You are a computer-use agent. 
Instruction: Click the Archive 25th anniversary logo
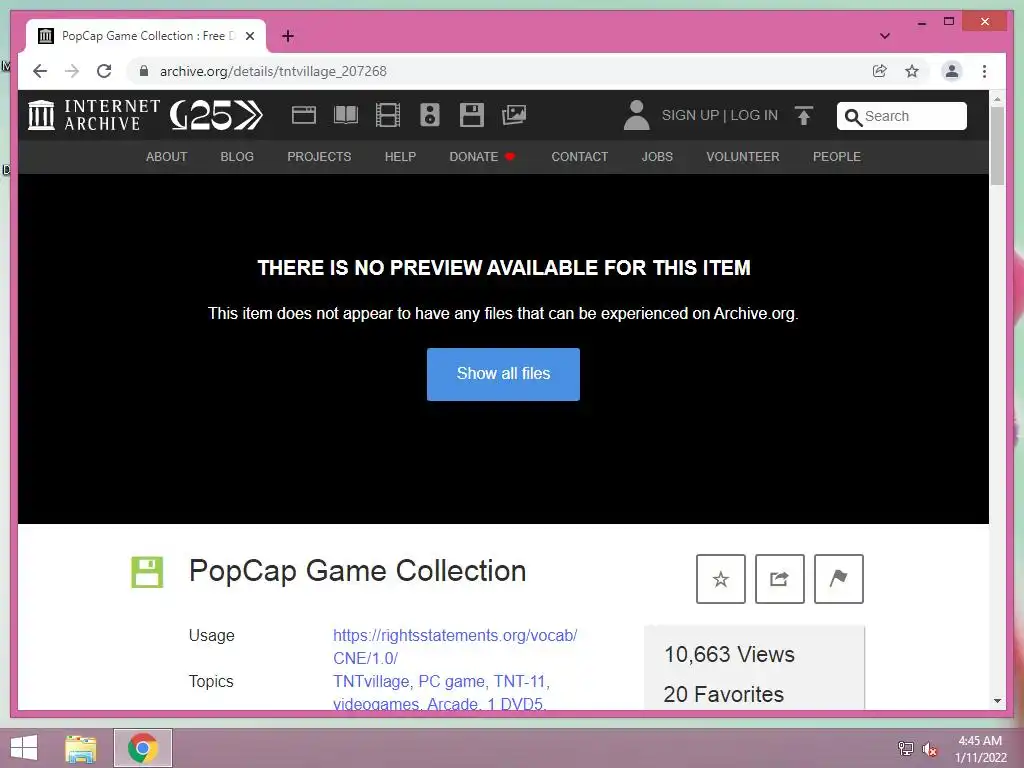click(x=216, y=116)
